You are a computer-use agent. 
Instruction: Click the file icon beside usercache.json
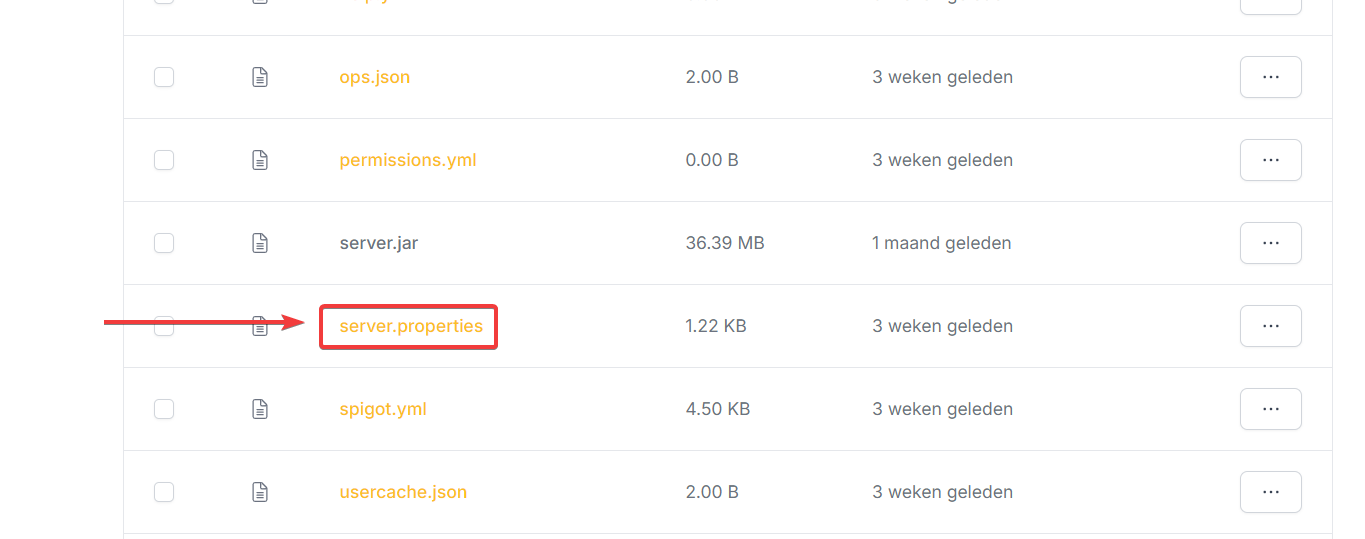click(x=260, y=492)
